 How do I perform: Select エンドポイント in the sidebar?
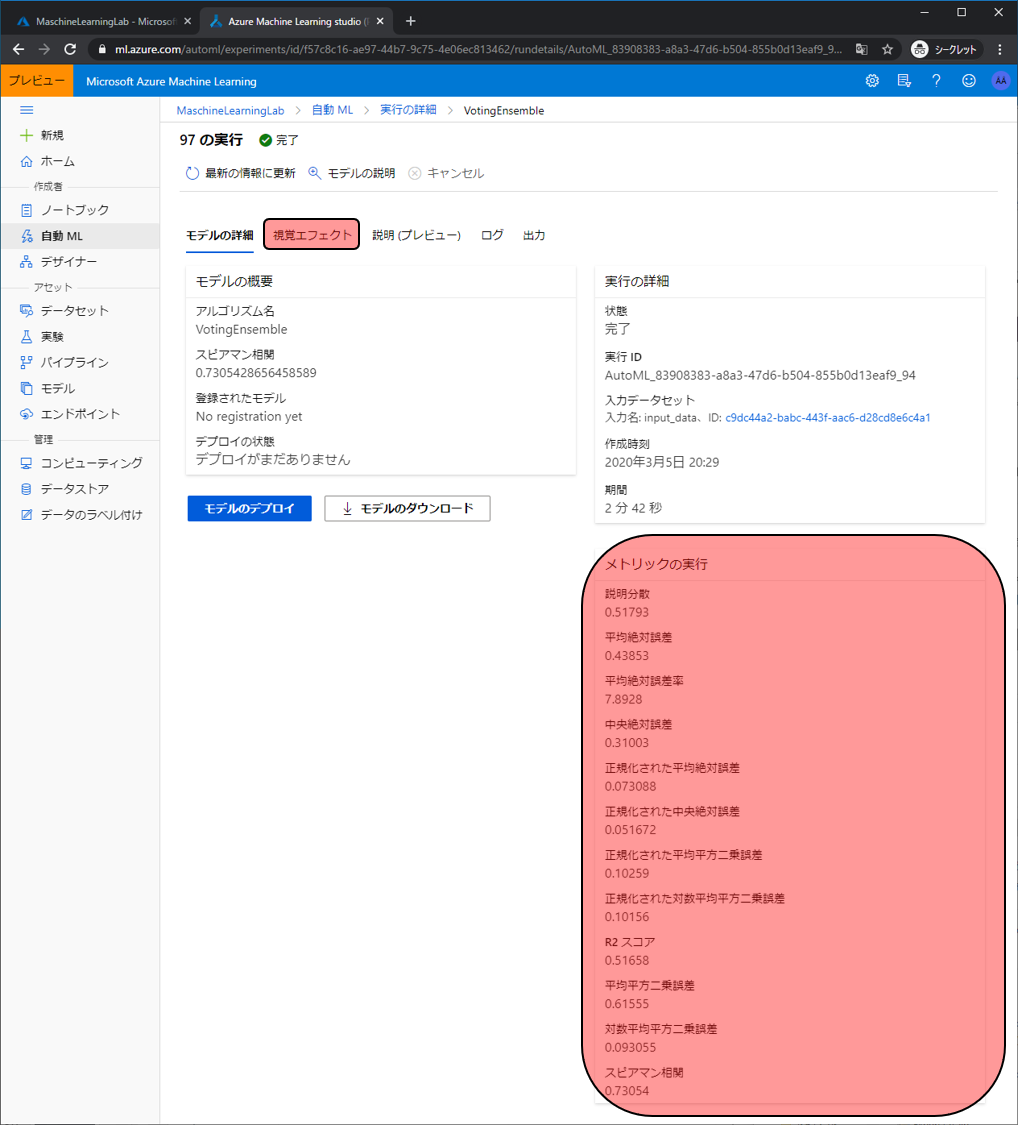click(80, 414)
